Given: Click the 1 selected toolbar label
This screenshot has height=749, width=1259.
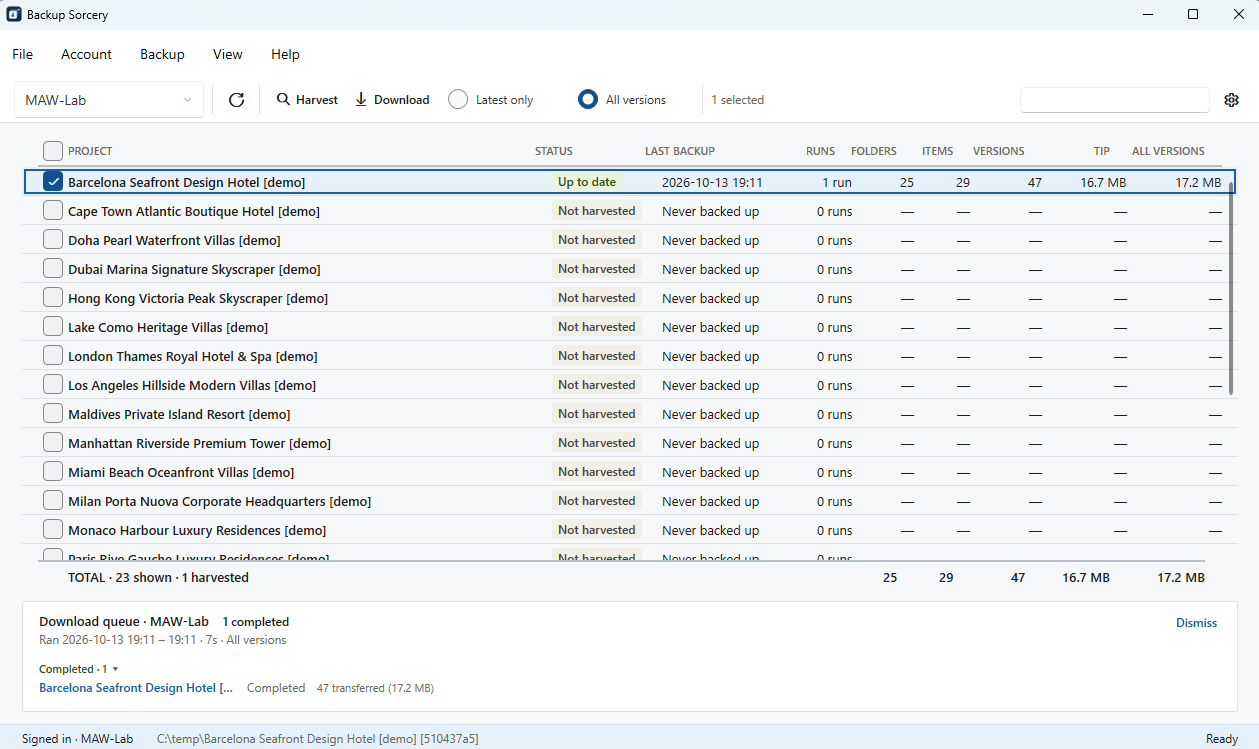Looking at the screenshot, I should pyautogui.click(x=737, y=100).
